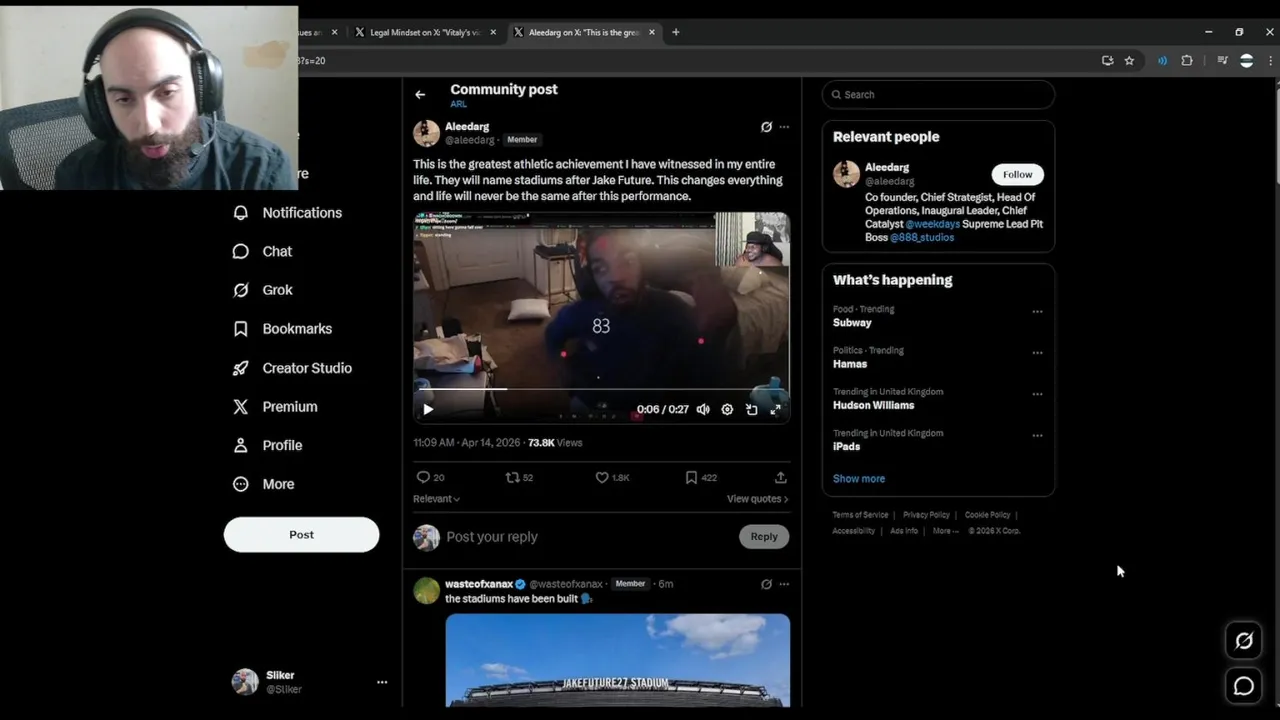Open the Privacy Policy link
This screenshot has height=720, width=1280.
coord(926,515)
